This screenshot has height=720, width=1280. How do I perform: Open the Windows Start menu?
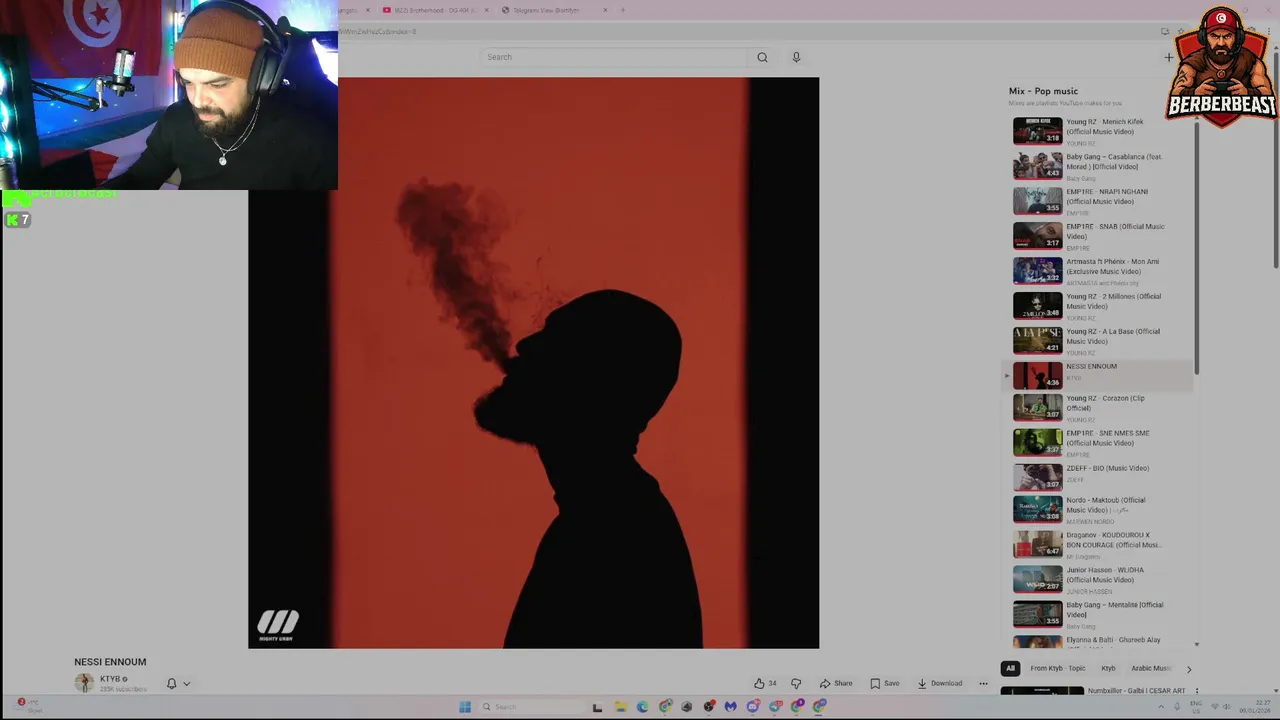coord(465,707)
